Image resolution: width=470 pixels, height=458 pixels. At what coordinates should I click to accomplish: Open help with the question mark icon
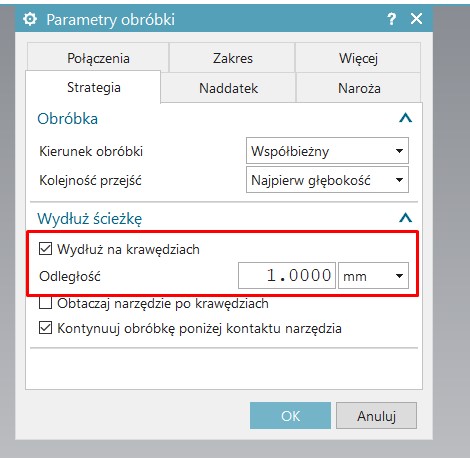(x=392, y=19)
